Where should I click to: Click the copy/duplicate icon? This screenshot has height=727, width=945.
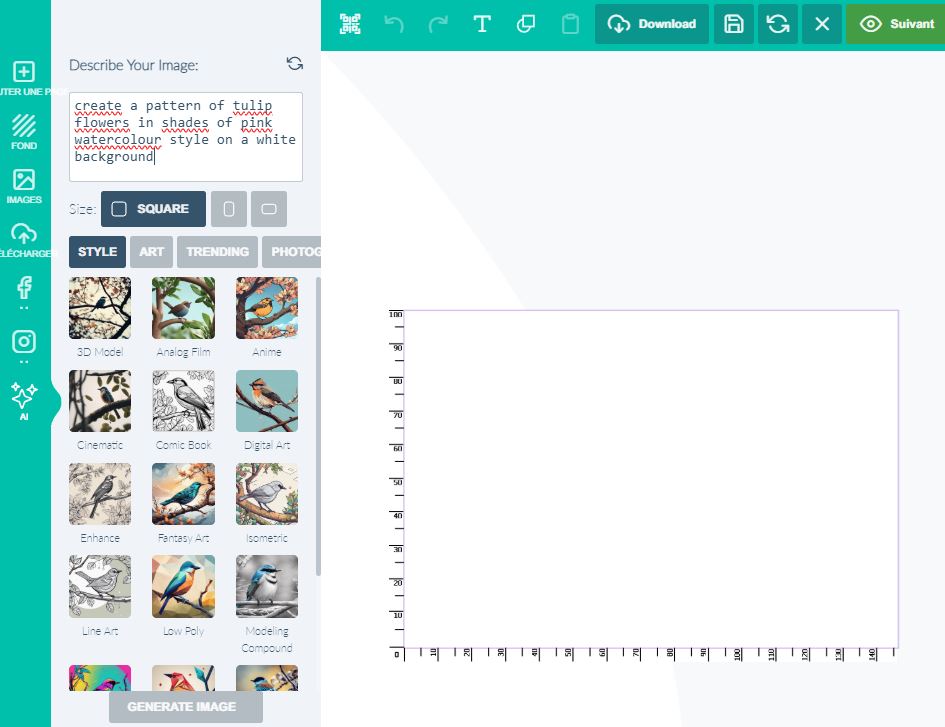tap(526, 24)
